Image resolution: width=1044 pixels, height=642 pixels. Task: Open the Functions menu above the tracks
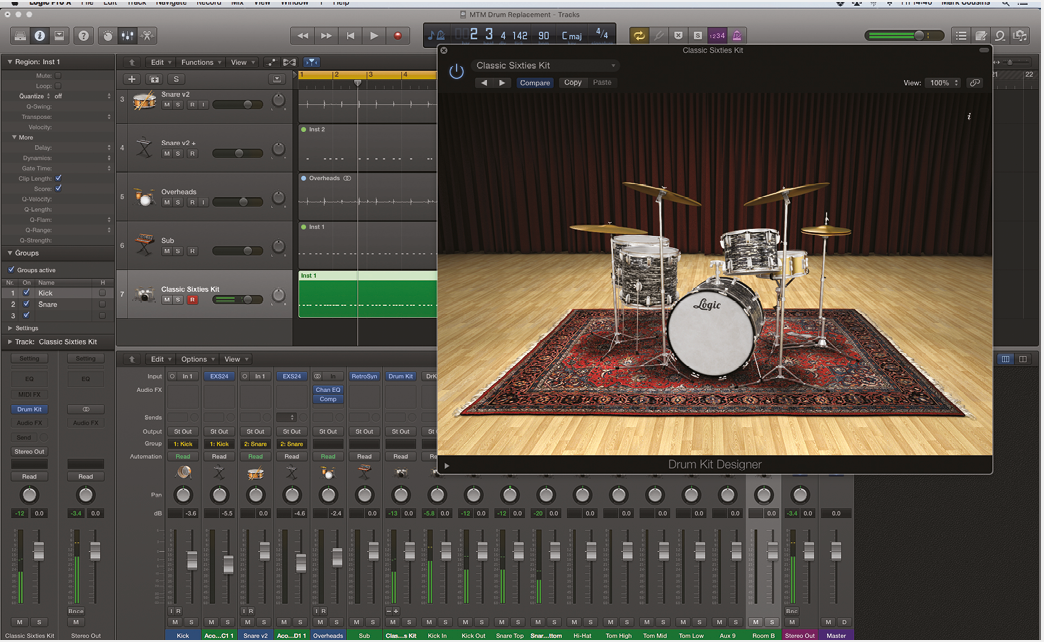pyautogui.click(x=199, y=61)
